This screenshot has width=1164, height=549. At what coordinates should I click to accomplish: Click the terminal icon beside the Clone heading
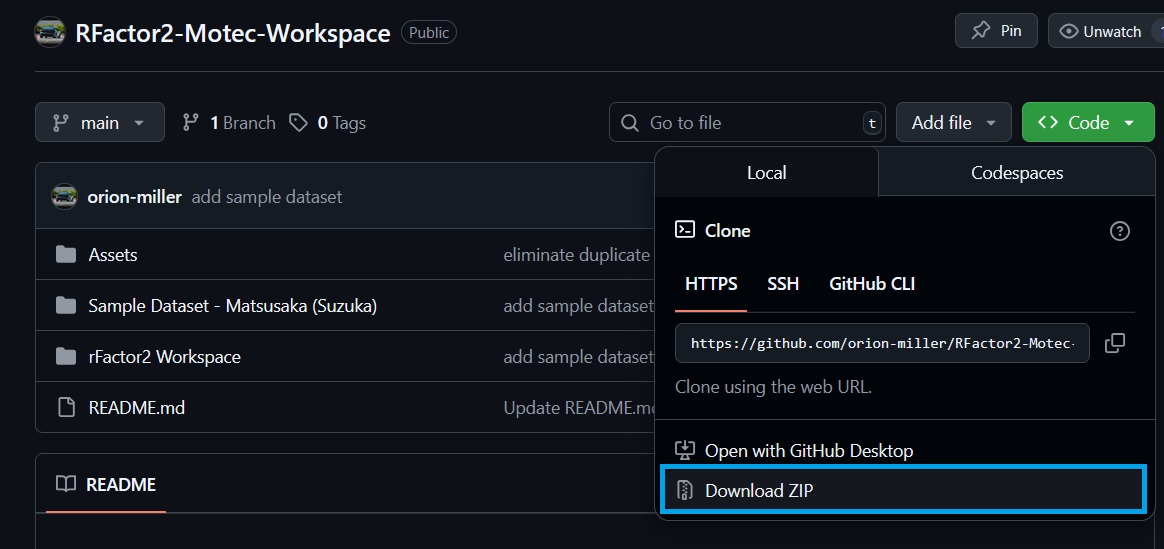click(684, 229)
